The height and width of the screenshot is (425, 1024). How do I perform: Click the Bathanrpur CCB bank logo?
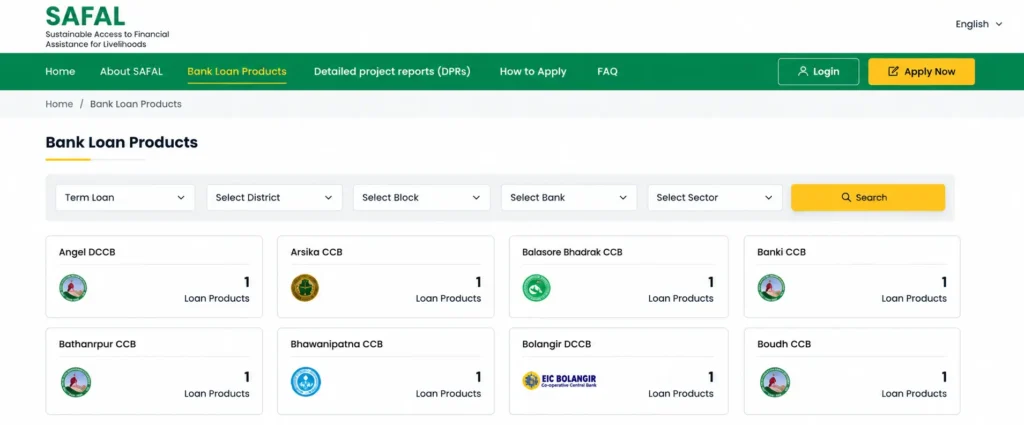75,382
